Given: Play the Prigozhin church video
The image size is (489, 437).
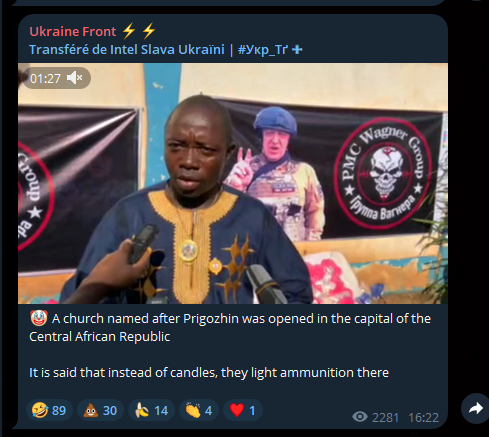Looking at the screenshot, I should 233,183.
